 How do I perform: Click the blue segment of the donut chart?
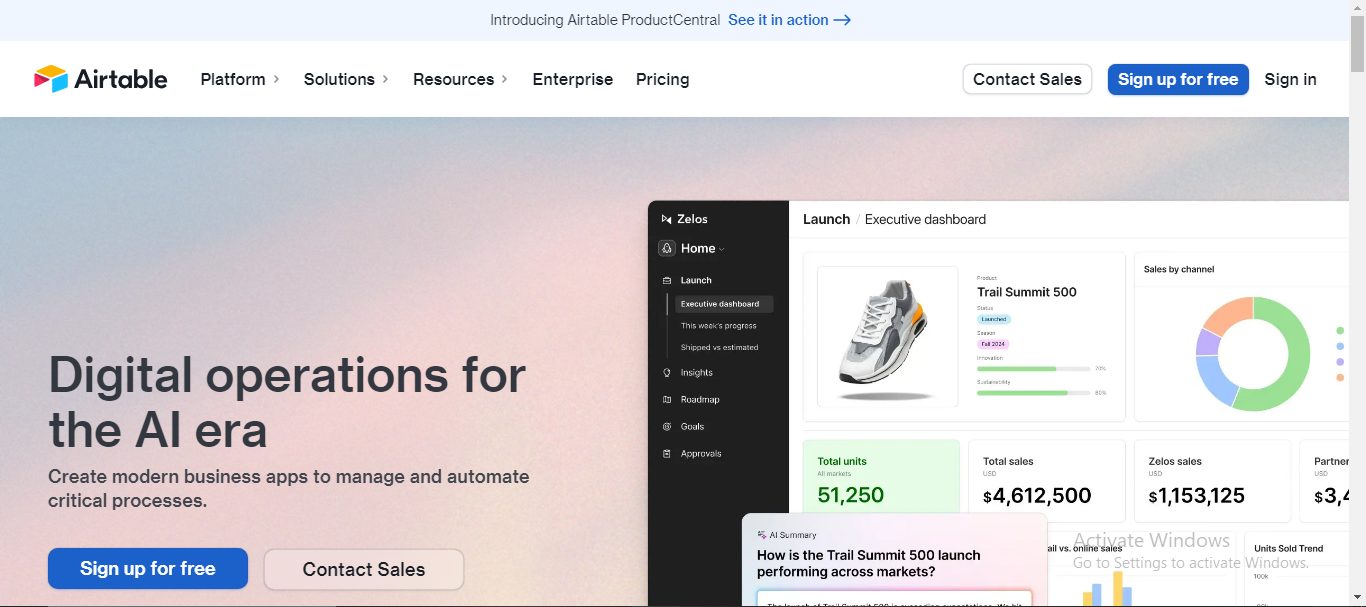[x=1215, y=378]
